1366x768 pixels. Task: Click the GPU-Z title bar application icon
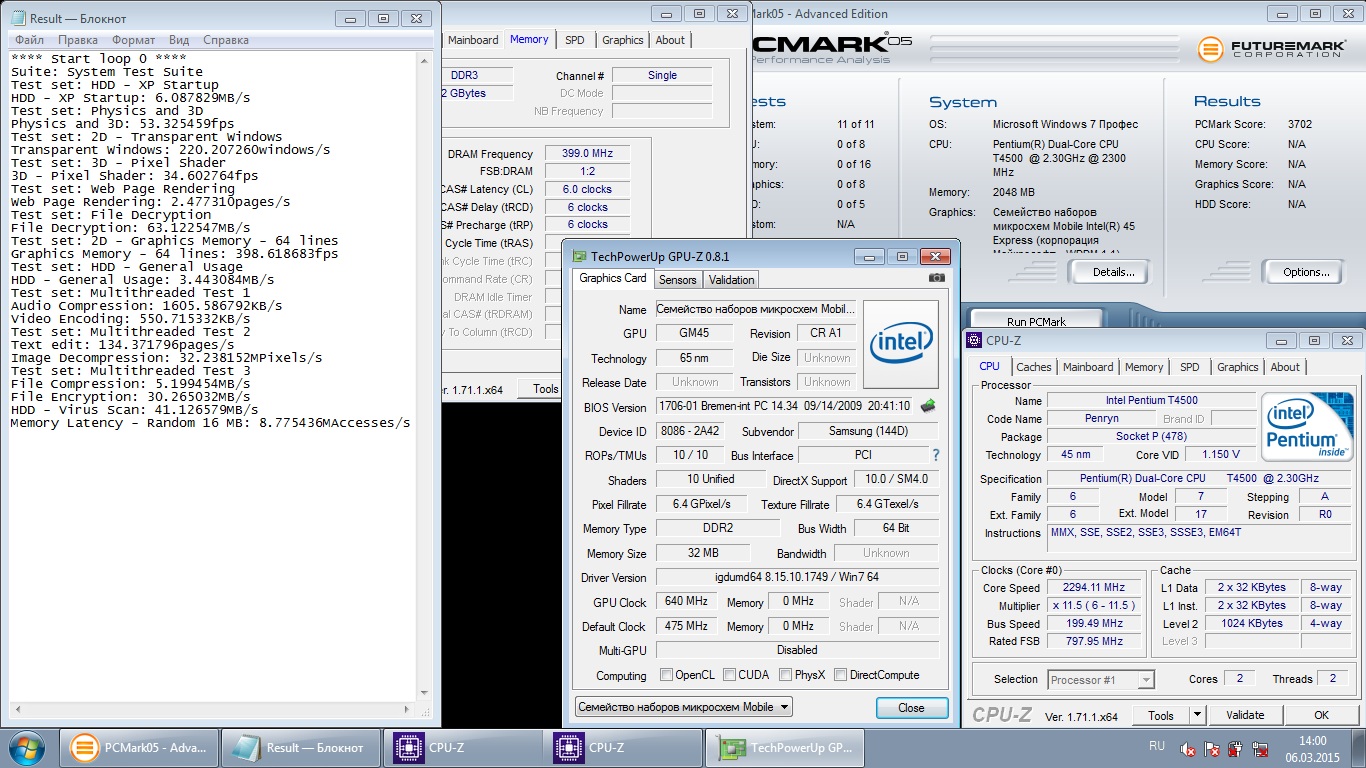[x=579, y=256]
